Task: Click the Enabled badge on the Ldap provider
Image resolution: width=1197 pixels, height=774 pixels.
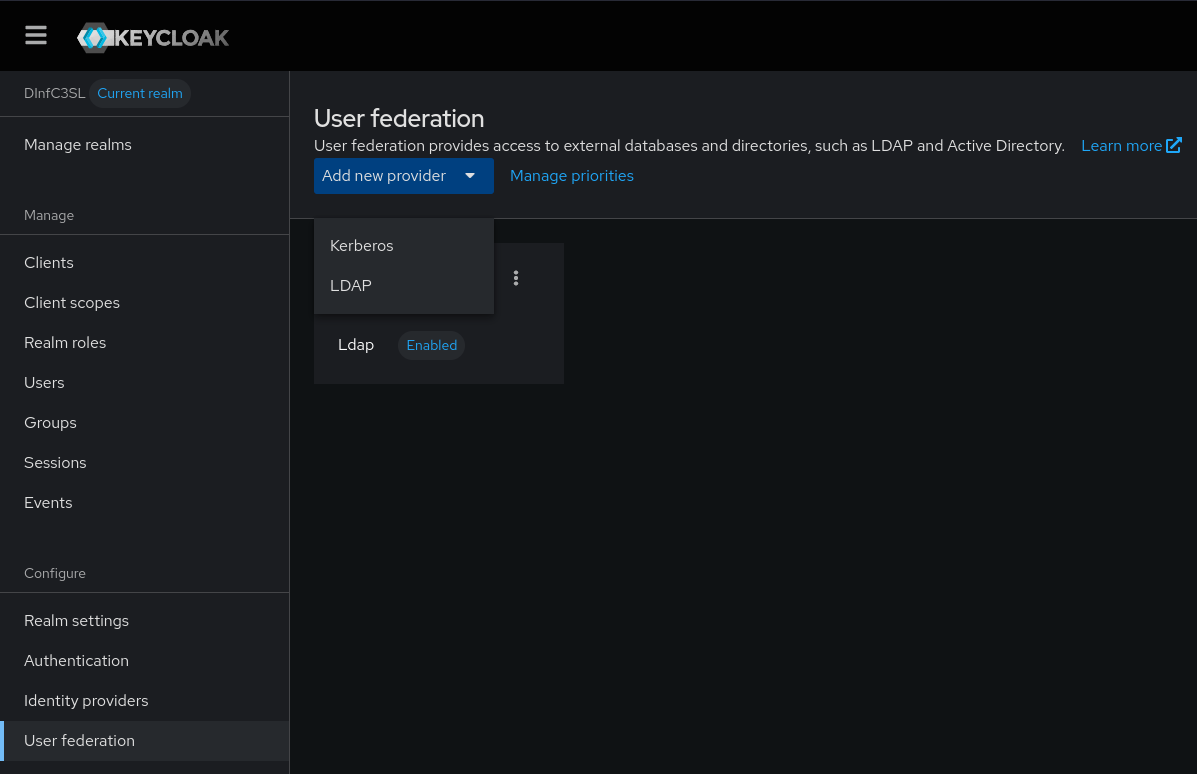Action: pos(431,345)
